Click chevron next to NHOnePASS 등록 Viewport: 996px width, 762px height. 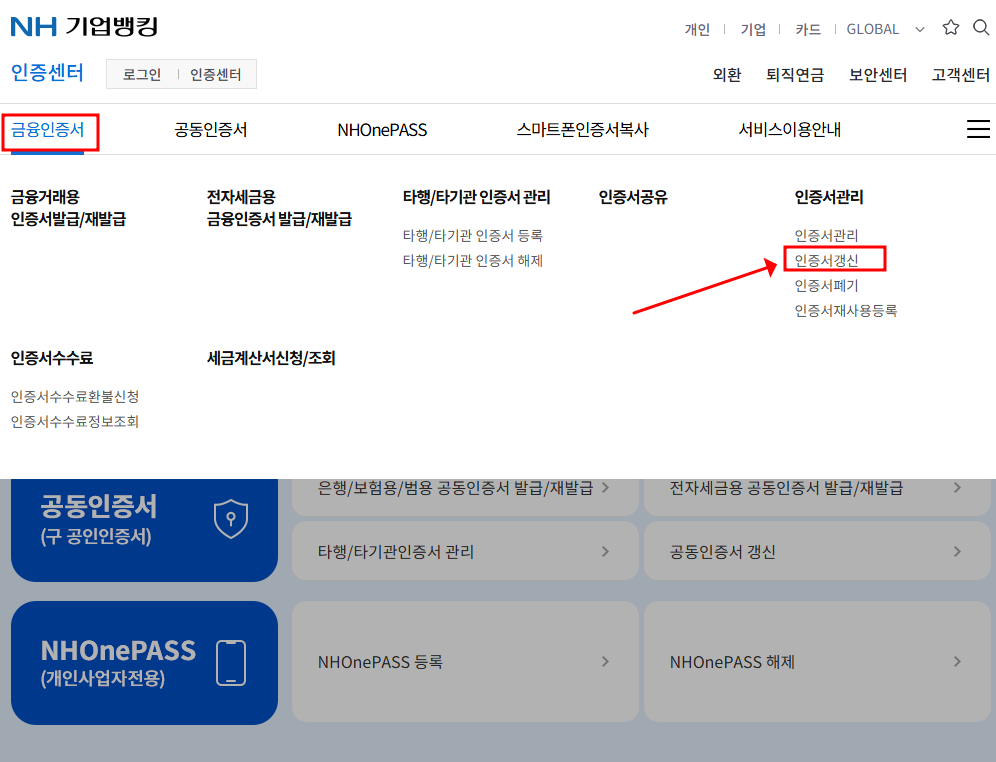(605, 662)
